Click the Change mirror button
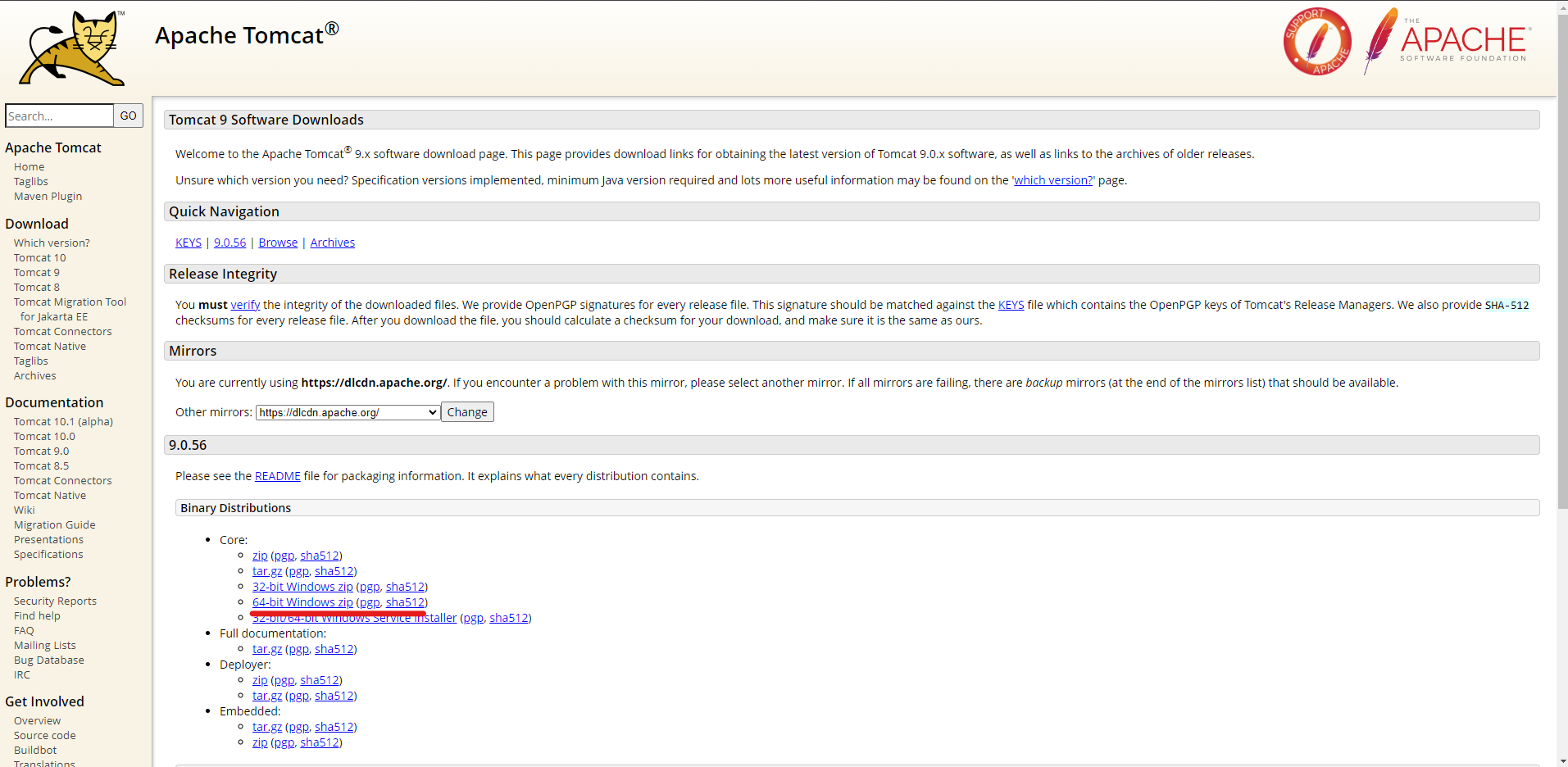The image size is (1568, 767). pyautogui.click(x=467, y=412)
